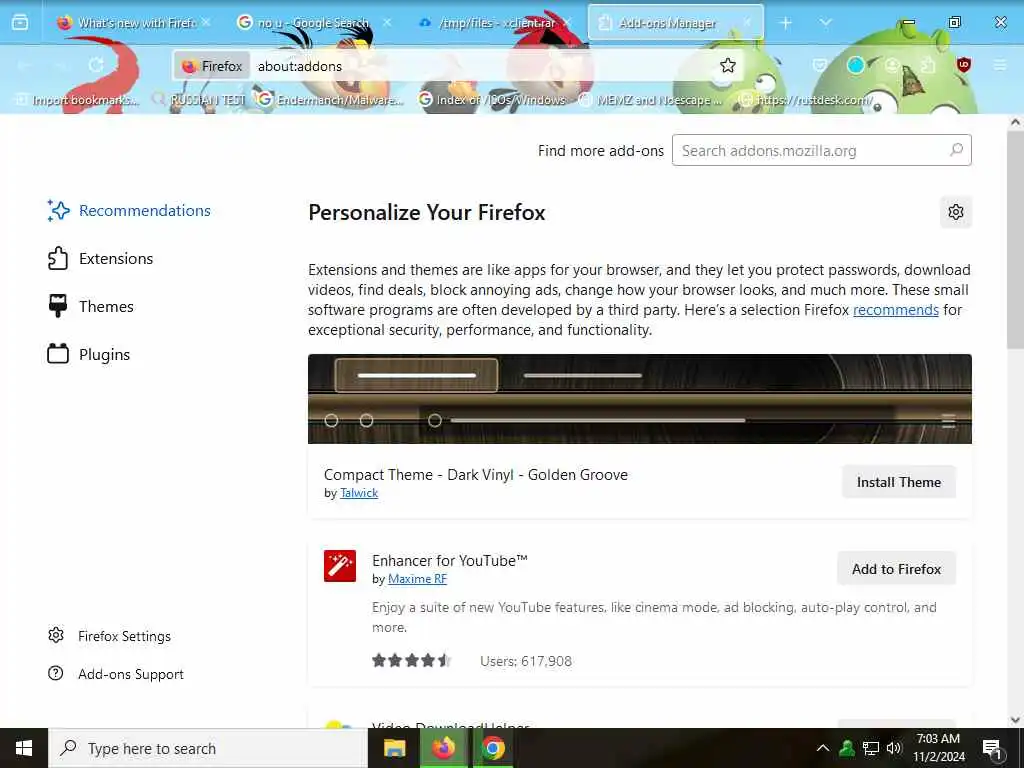Add Enhancer for YouTube to Firefox
Image resolution: width=1024 pixels, height=768 pixels.
tap(896, 569)
